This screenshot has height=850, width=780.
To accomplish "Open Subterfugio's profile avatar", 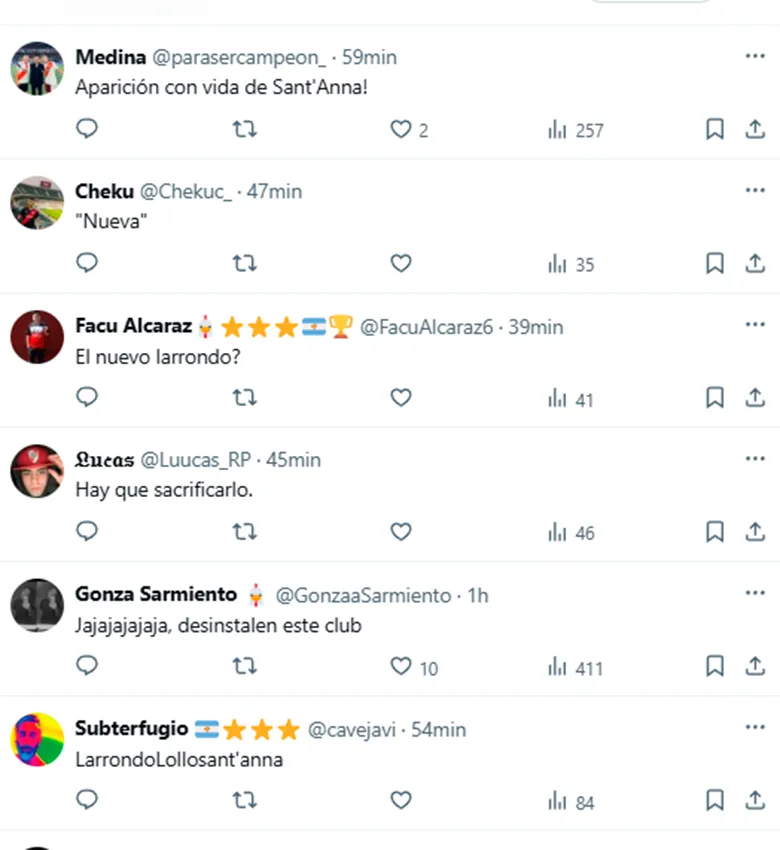I will click(37, 740).
